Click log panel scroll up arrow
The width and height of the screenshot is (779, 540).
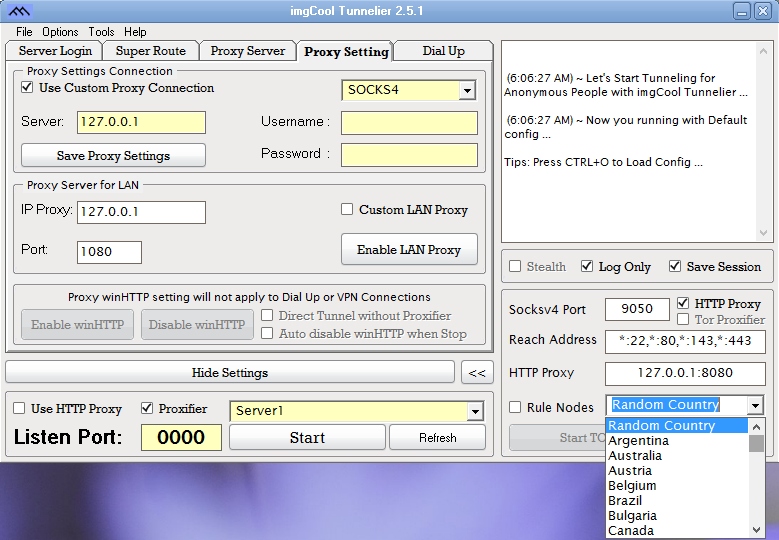point(763,50)
